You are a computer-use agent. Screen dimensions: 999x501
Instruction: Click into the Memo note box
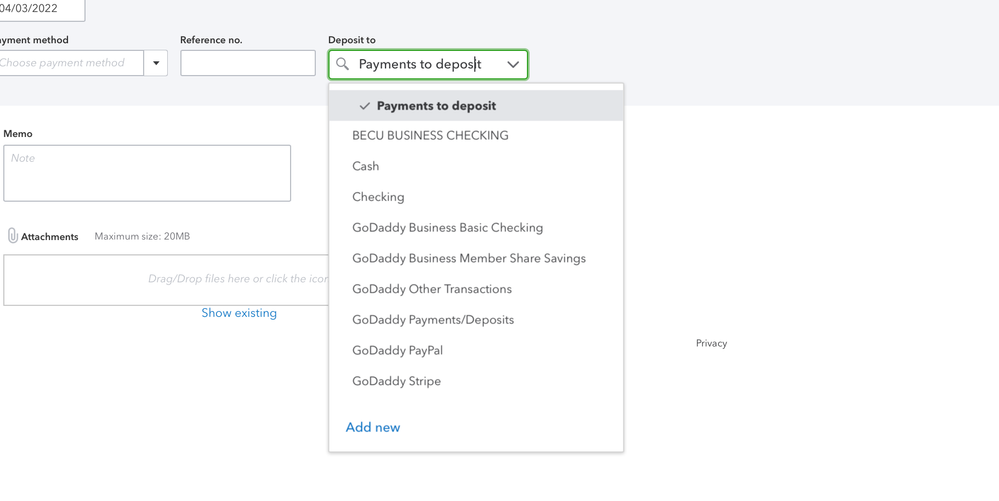[147, 173]
